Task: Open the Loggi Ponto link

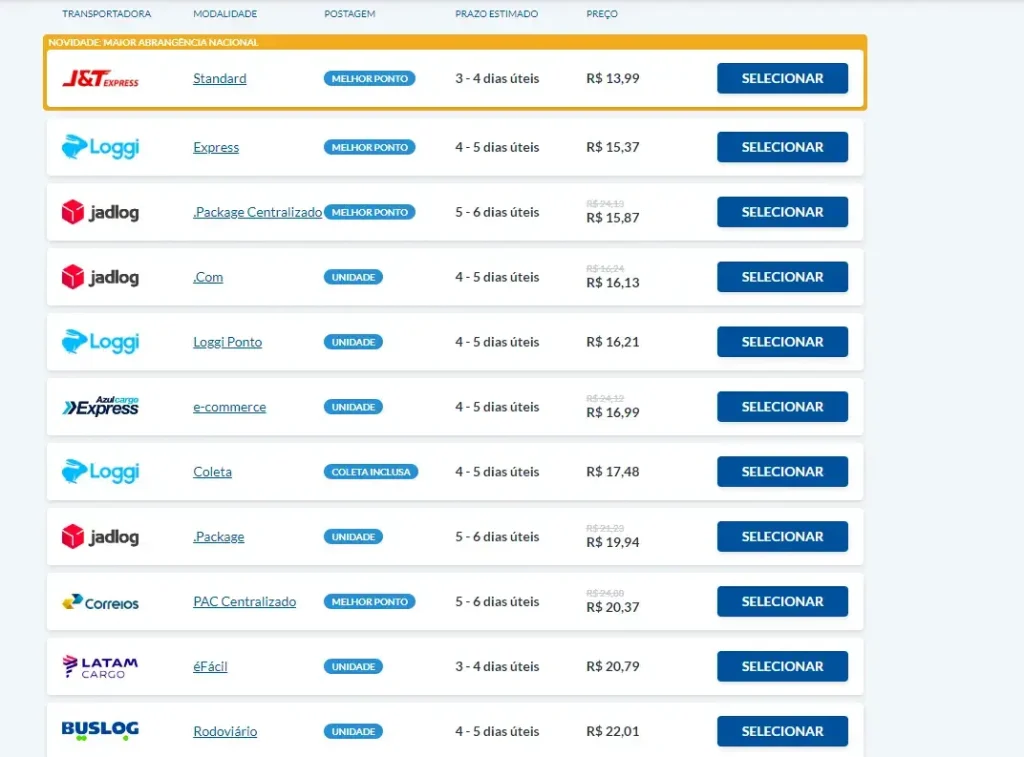Action: (x=227, y=342)
